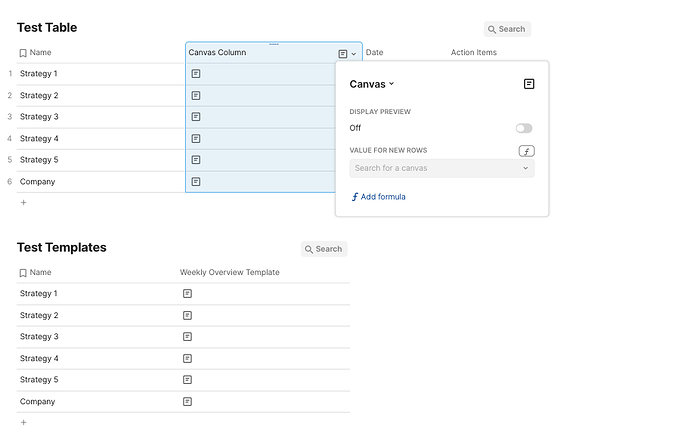The width and height of the screenshot is (690, 436).
Task: Open canvas icon in Strategy 3 Test Table row
Action: 196,117
